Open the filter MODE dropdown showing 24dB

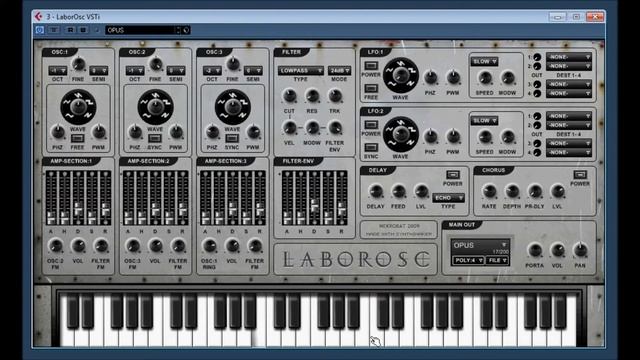click(339, 71)
